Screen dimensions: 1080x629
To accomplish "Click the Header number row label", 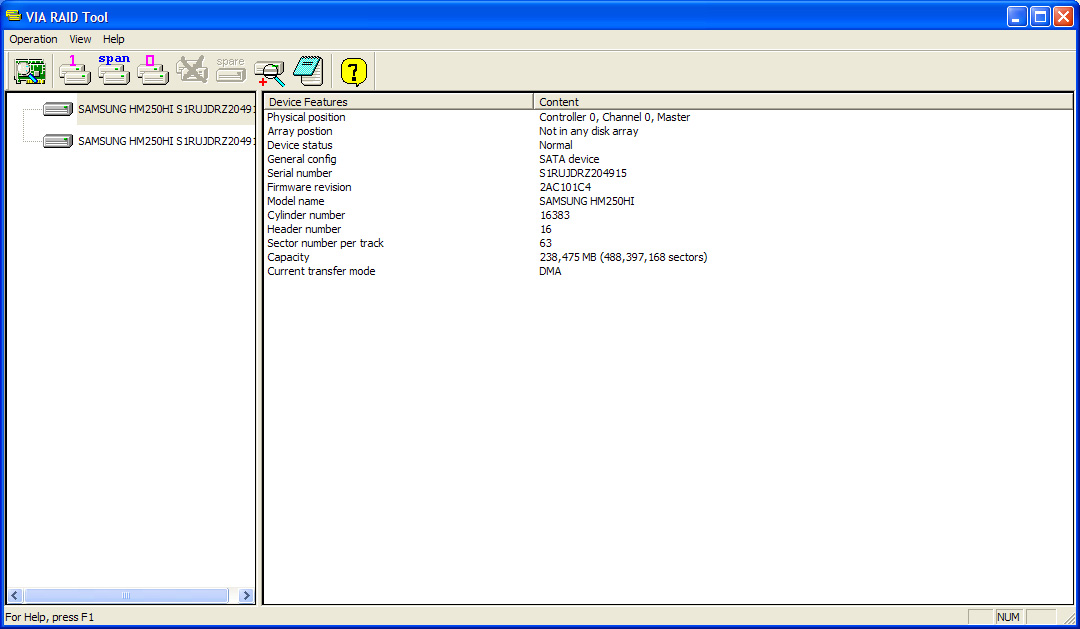I will coord(304,229).
